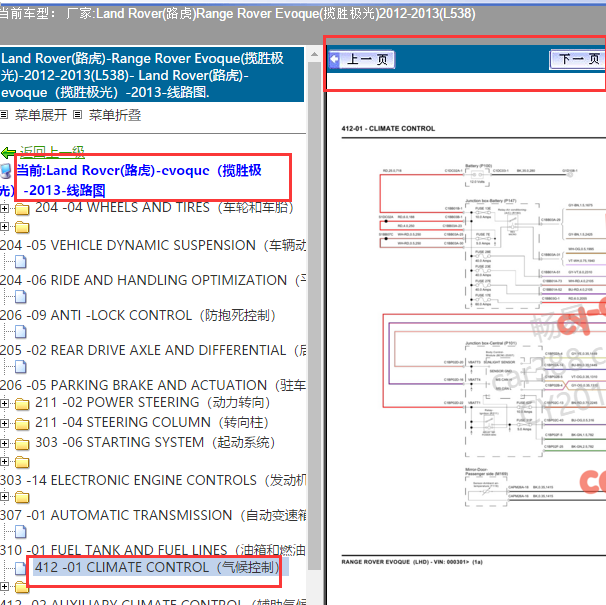Click the 上一页 previous page button
This screenshot has height=605, width=606.
click(x=362, y=60)
